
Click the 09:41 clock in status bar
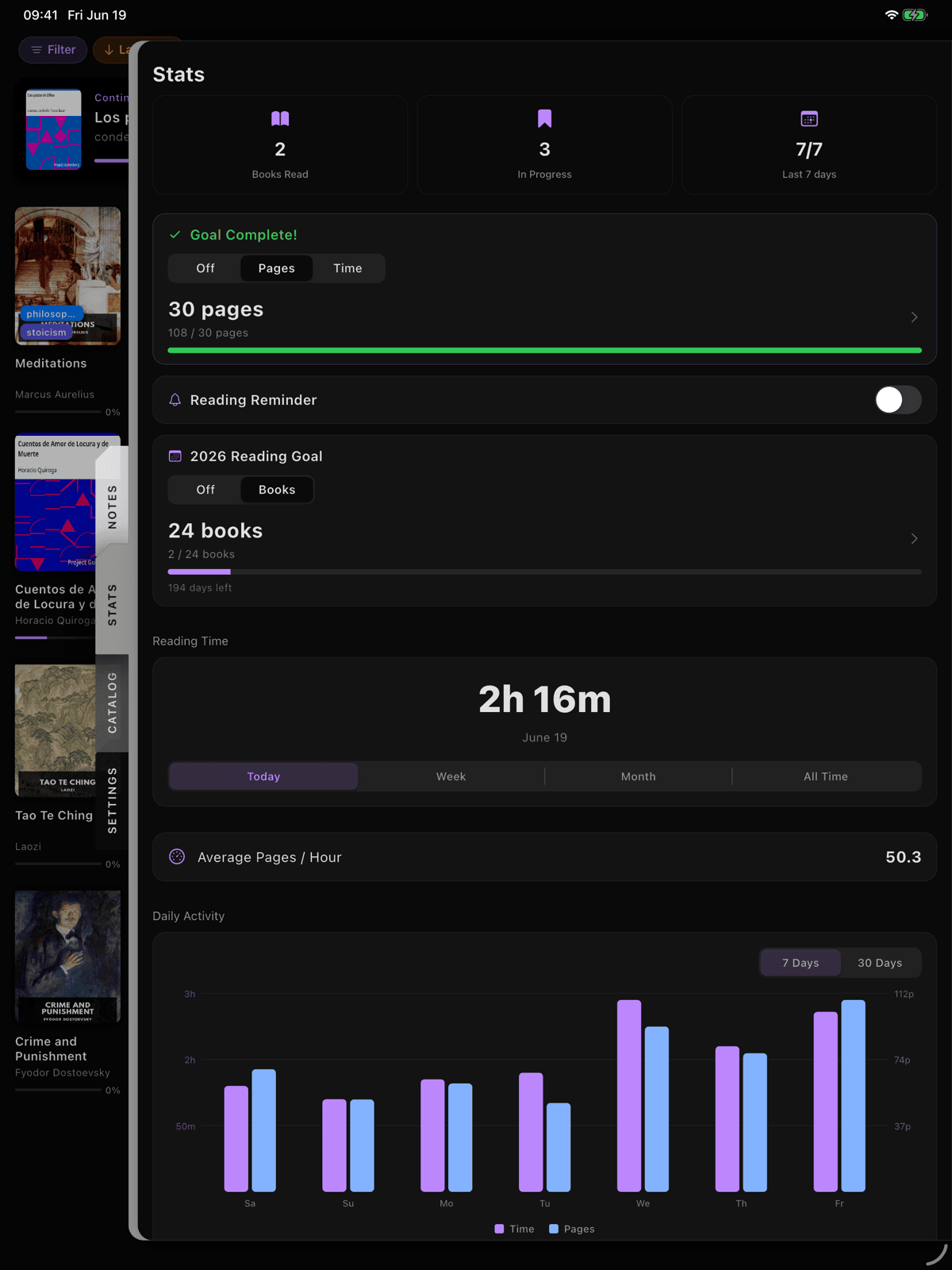click(x=40, y=15)
